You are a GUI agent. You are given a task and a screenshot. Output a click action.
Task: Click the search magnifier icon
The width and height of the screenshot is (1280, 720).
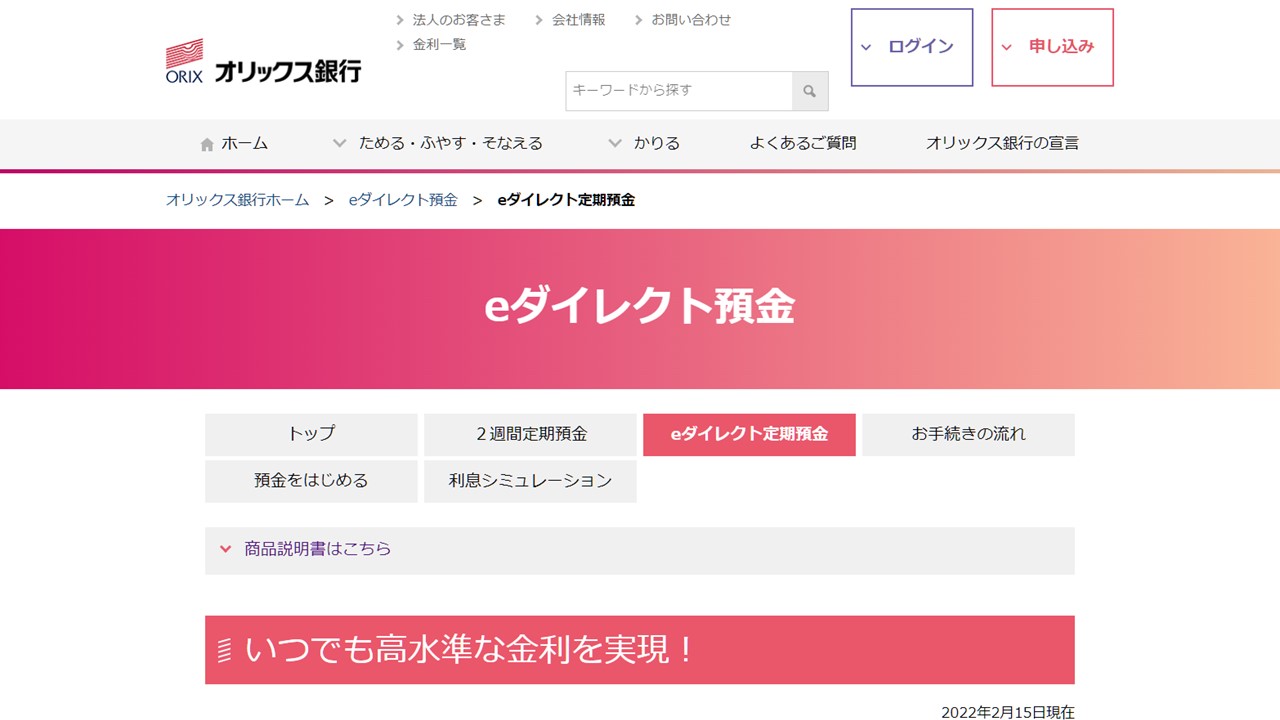tap(809, 91)
